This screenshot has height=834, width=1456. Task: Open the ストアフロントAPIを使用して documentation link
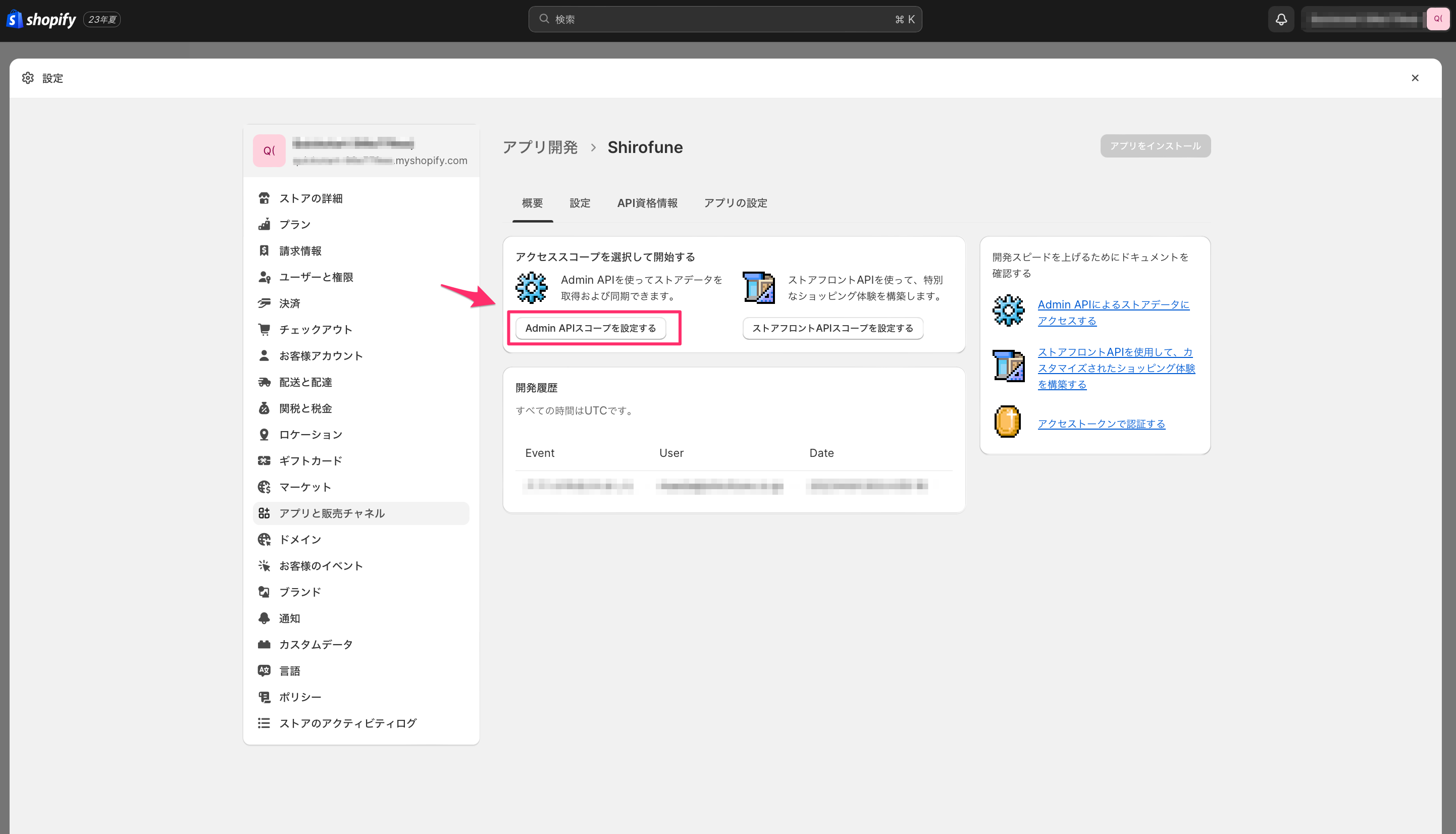(x=1116, y=368)
